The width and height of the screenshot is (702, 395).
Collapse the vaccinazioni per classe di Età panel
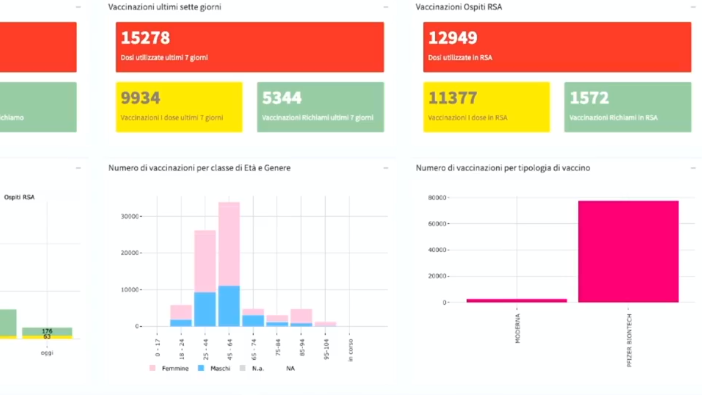click(x=385, y=168)
